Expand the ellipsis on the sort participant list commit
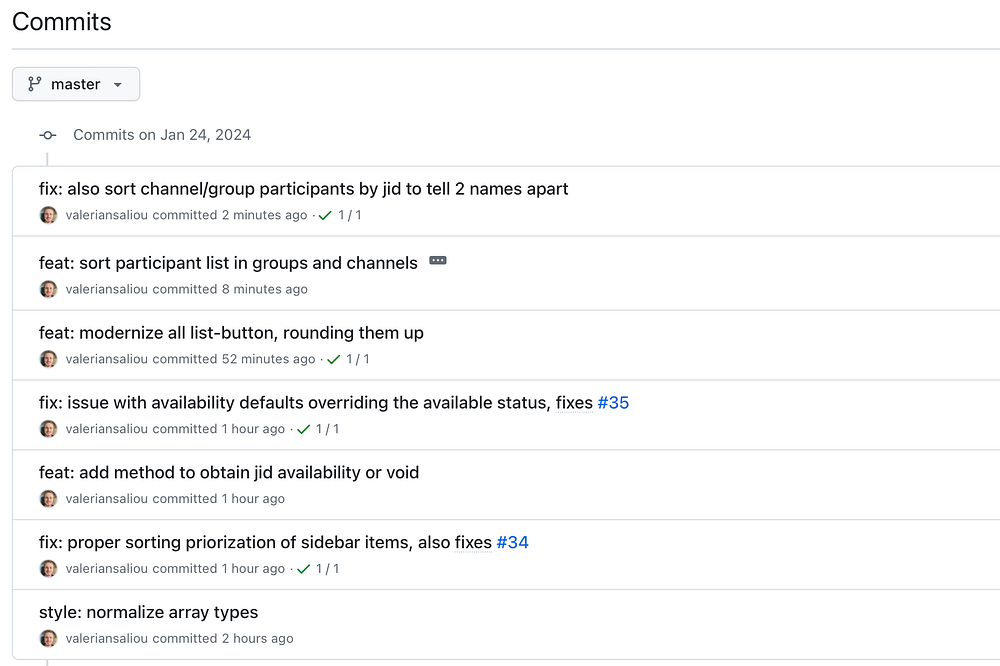Viewport: 1000px width, 666px height. click(x=438, y=261)
